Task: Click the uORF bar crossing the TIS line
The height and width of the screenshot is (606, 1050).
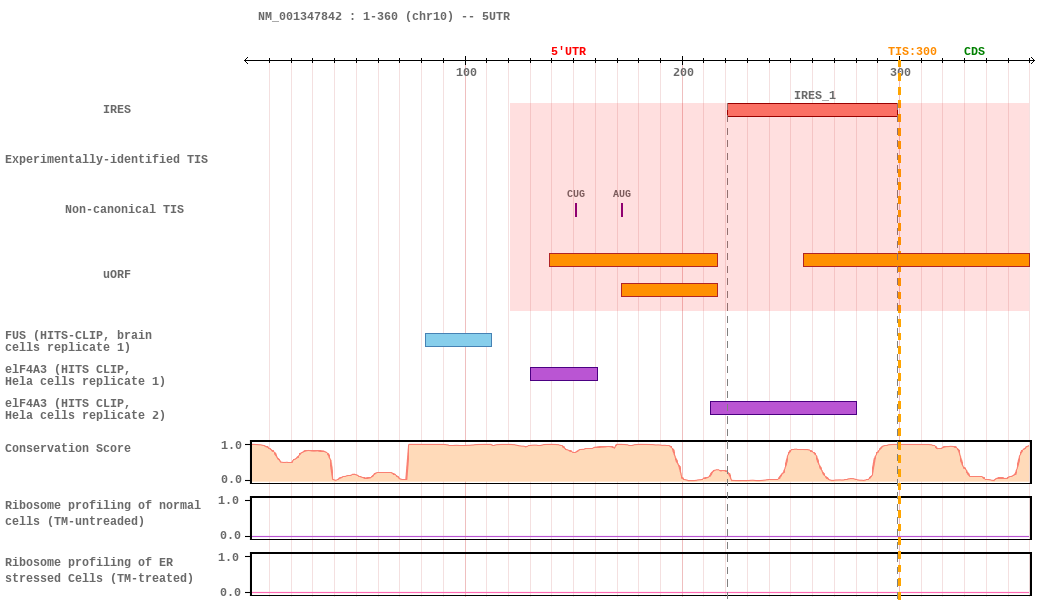Action: pos(915,260)
